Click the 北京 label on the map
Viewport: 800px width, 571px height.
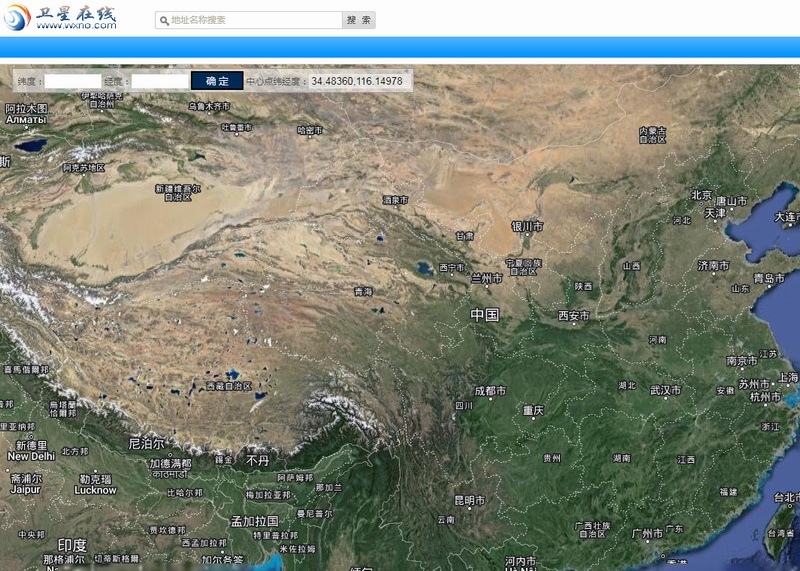coord(701,195)
